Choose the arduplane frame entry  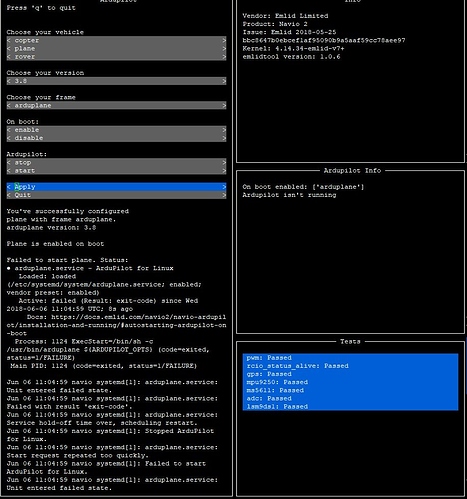[116, 105]
